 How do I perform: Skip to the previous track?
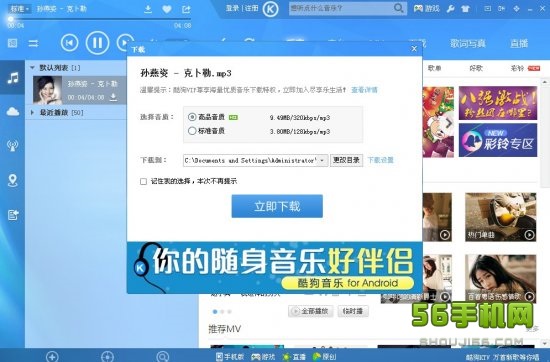click(69, 43)
